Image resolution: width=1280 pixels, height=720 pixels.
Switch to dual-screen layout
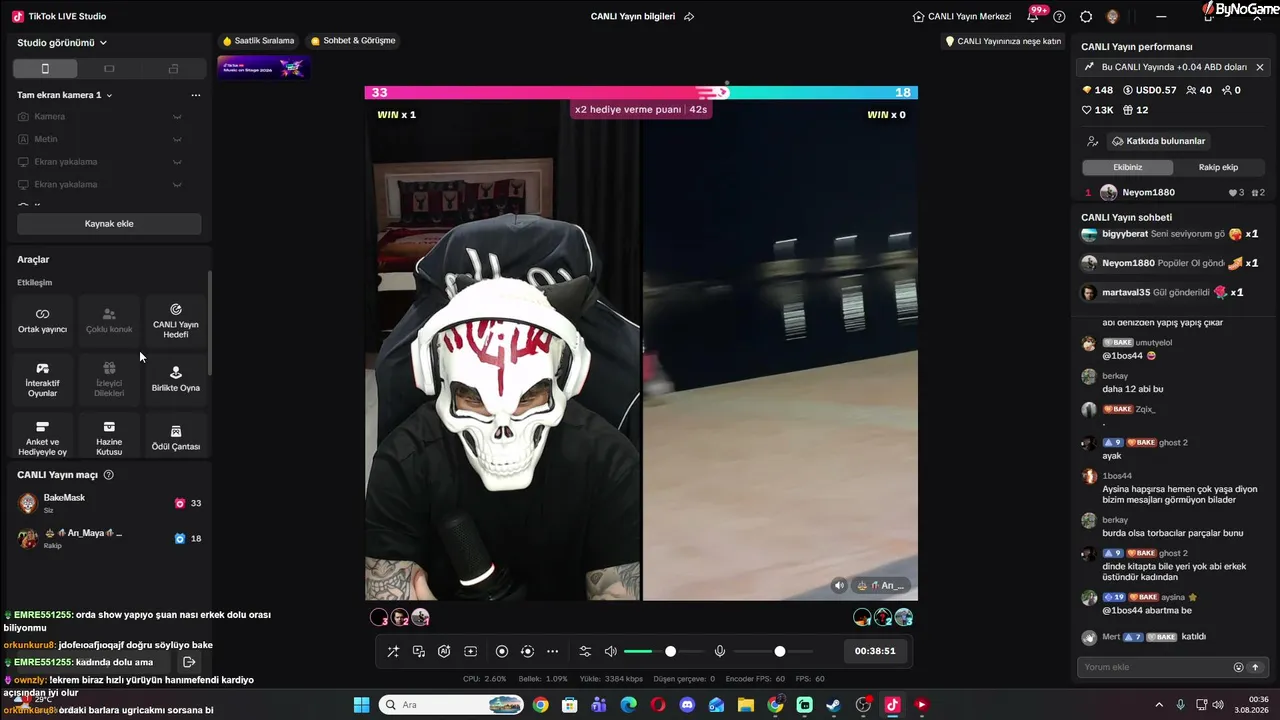click(x=173, y=69)
